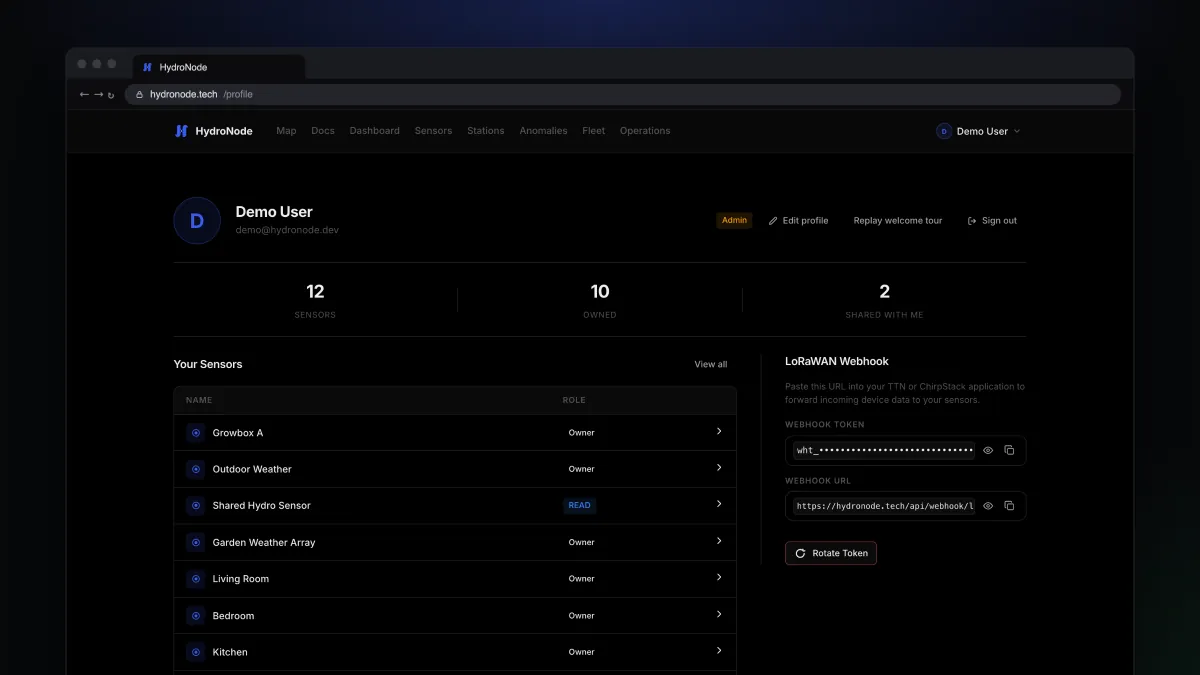Click the 2 Shared With Me stat
1200x675 pixels.
point(884,301)
